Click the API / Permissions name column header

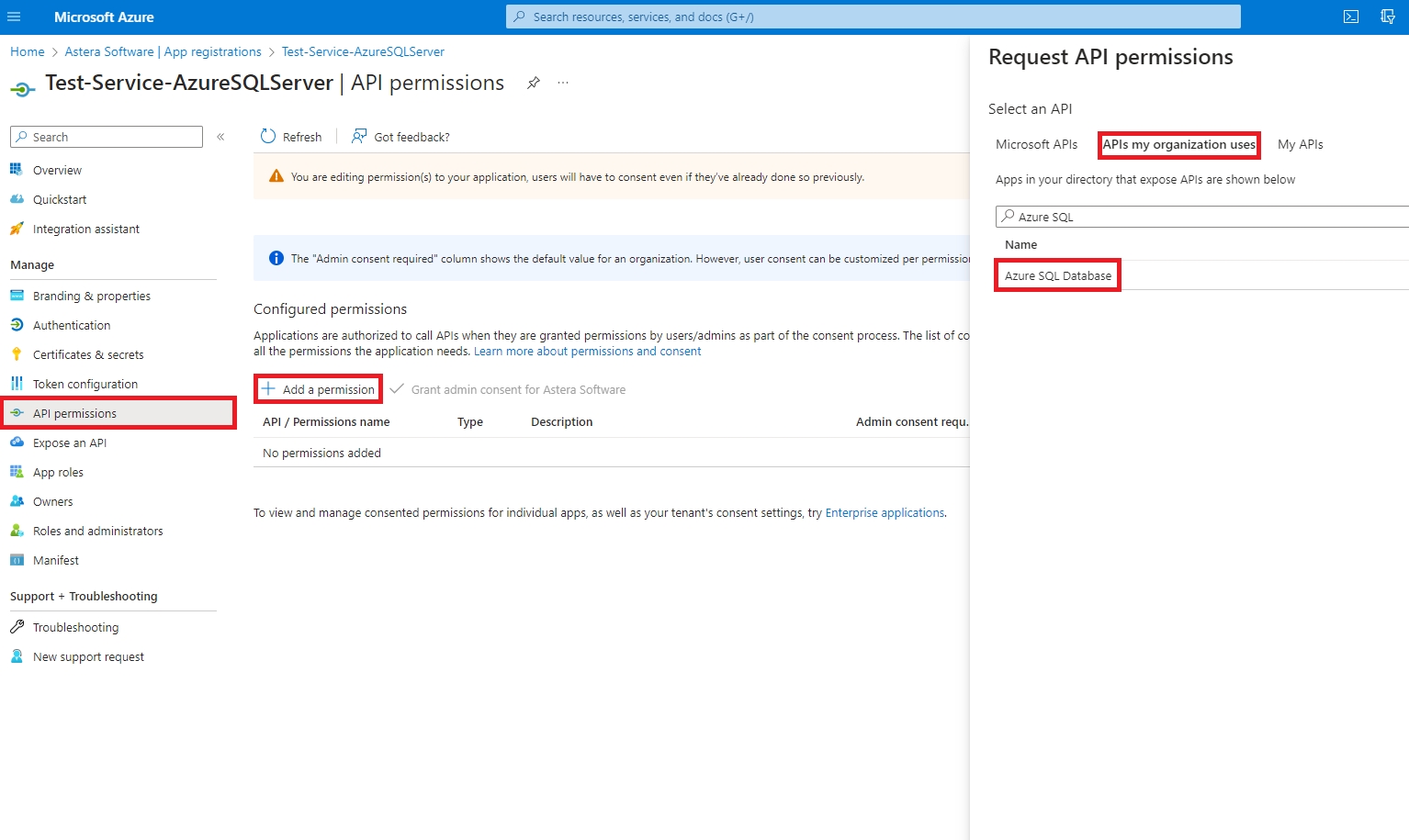pos(326,422)
